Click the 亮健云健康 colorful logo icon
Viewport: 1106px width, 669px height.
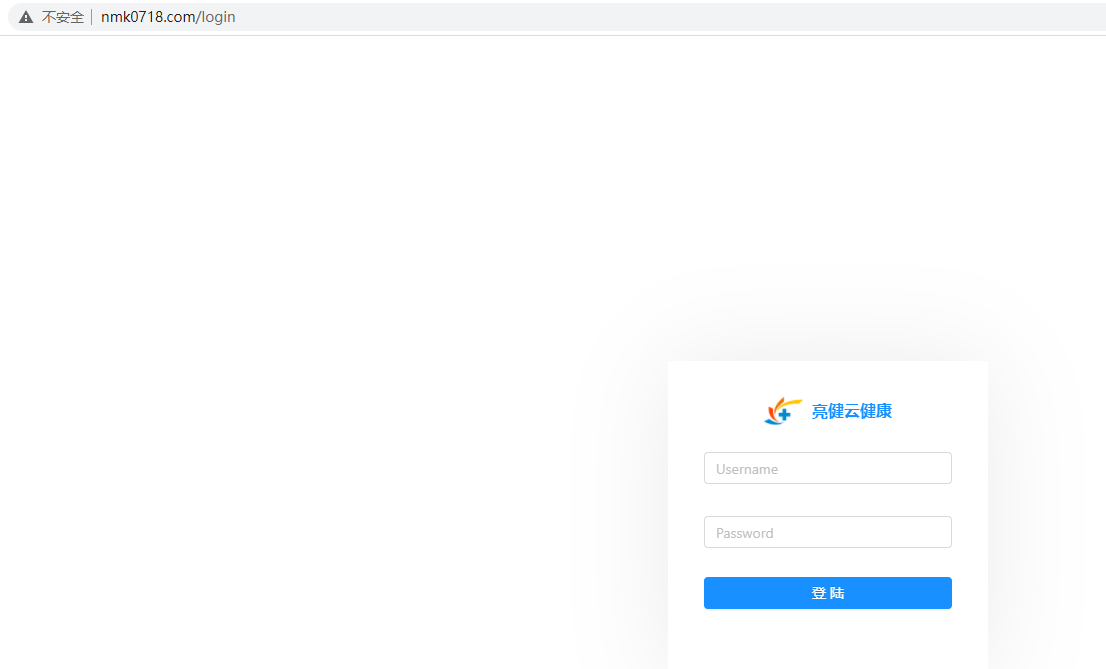(x=783, y=411)
